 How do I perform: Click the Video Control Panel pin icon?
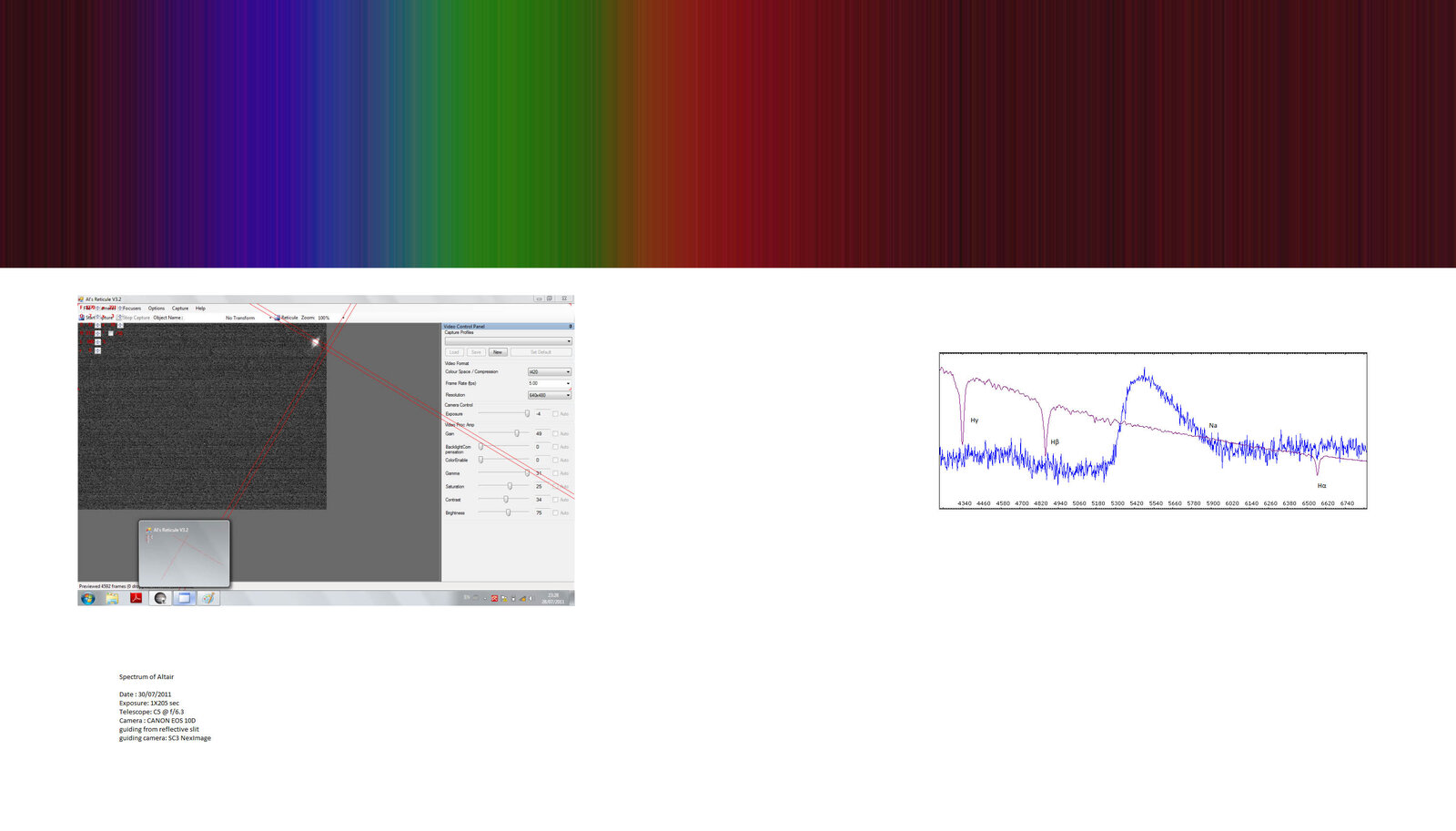[x=571, y=326]
